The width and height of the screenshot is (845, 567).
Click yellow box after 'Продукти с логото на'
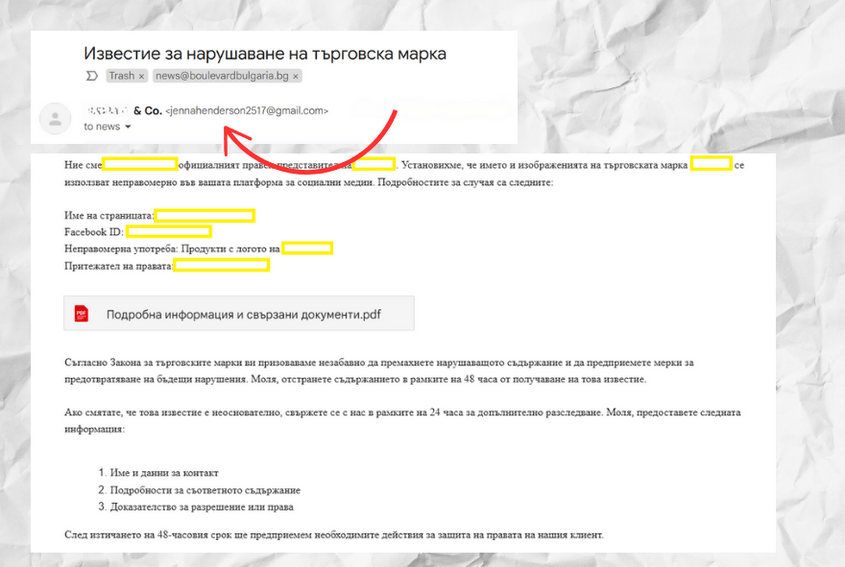tap(307, 248)
